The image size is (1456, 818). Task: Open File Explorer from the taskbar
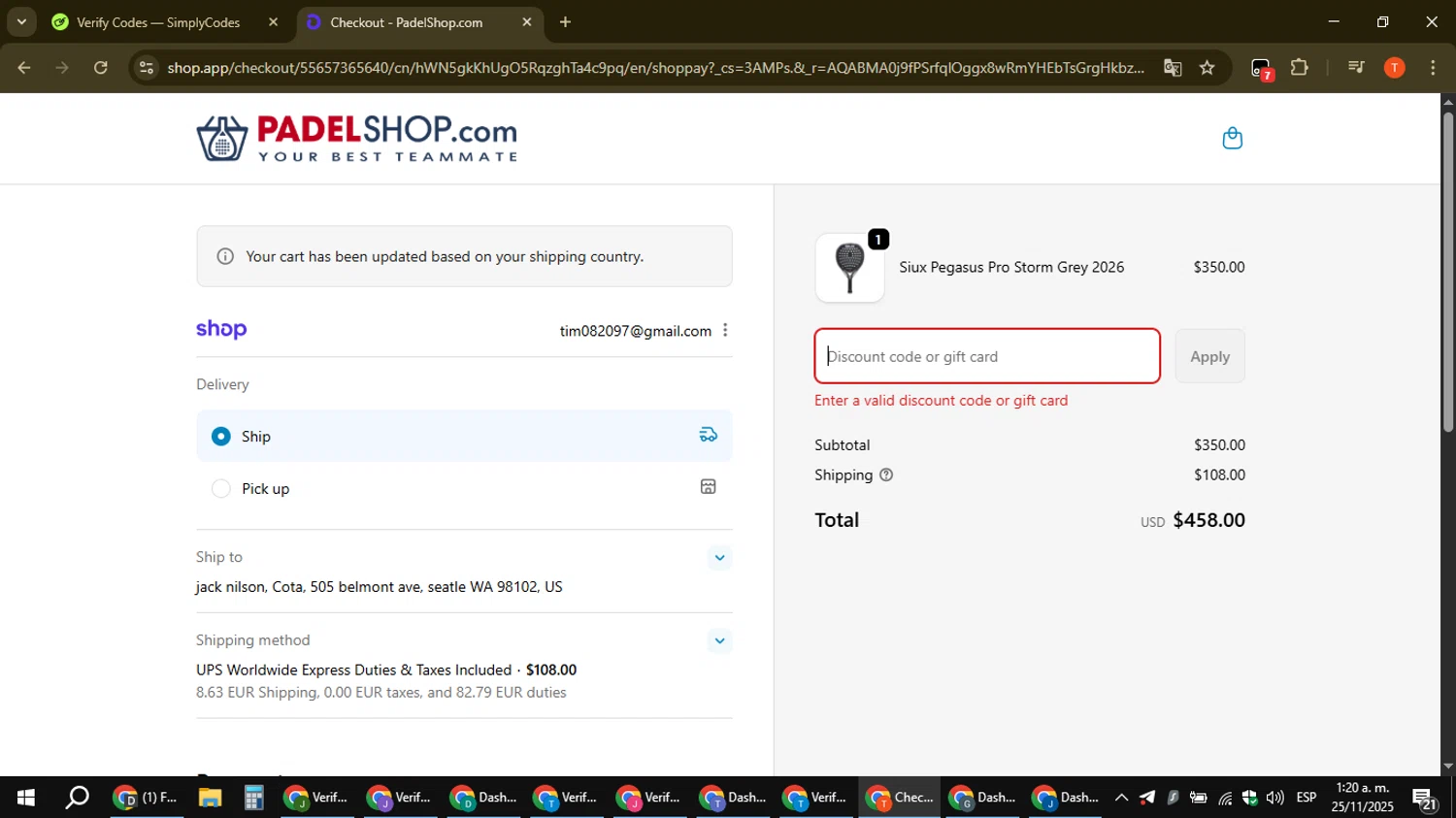pyautogui.click(x=210, y=798)
